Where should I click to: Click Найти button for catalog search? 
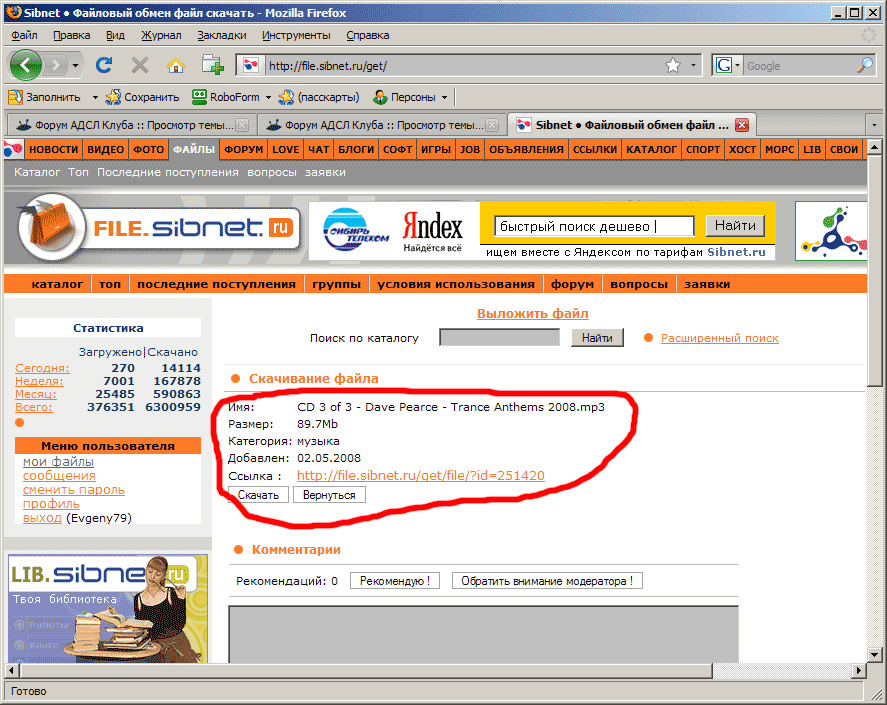point(597,338)
